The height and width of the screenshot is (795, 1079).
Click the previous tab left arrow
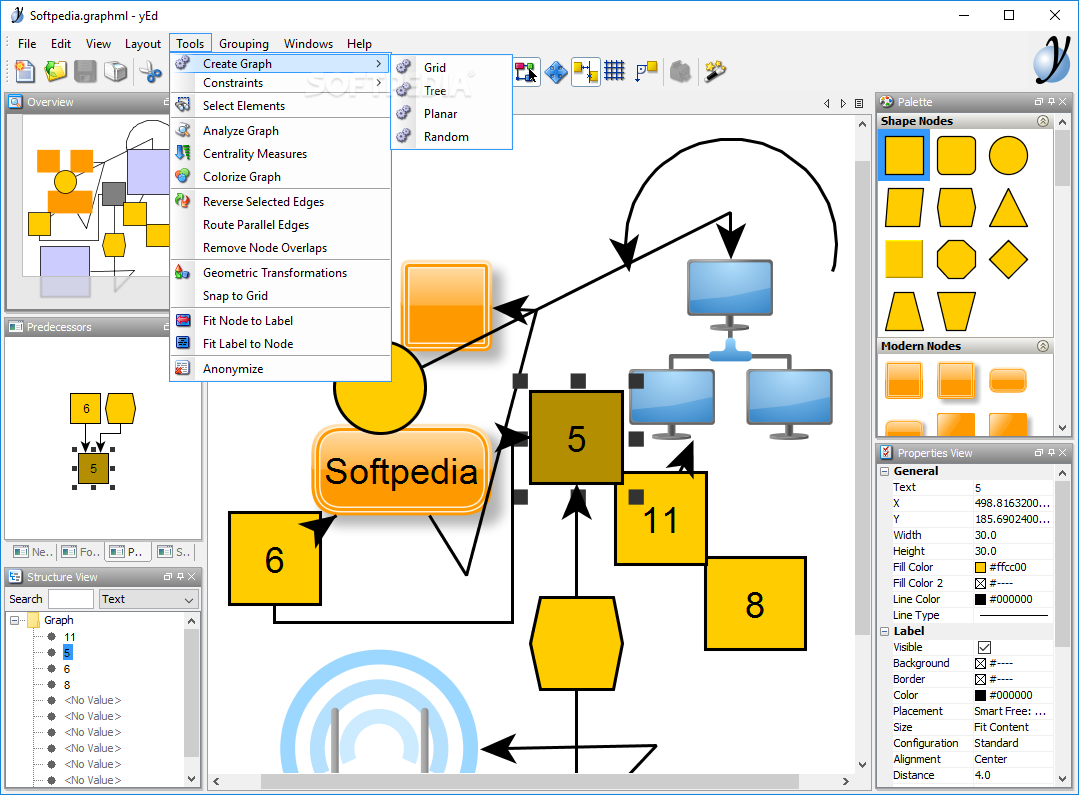tap(827, 103)
